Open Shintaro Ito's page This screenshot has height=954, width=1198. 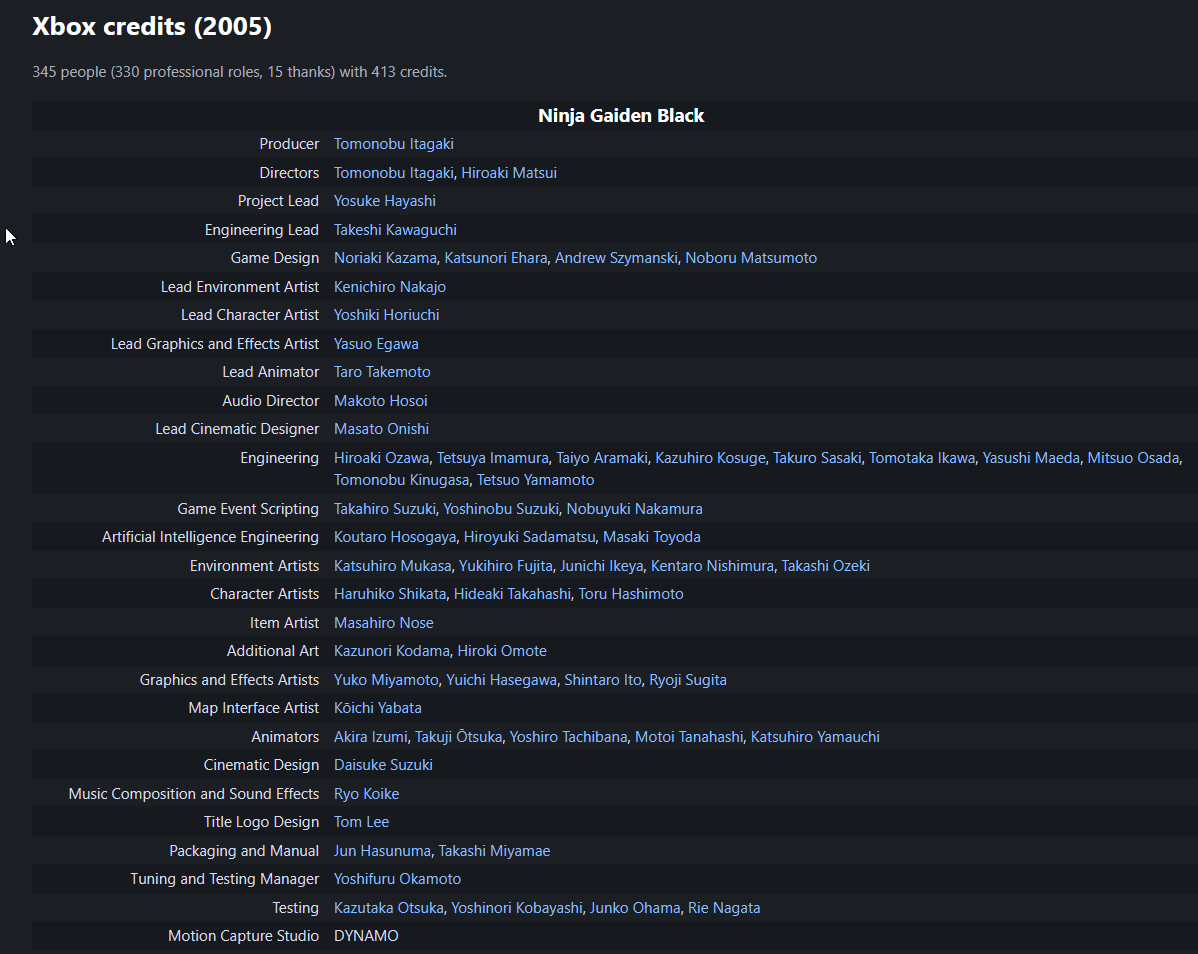pyautogui.click(x=603, y=680)
